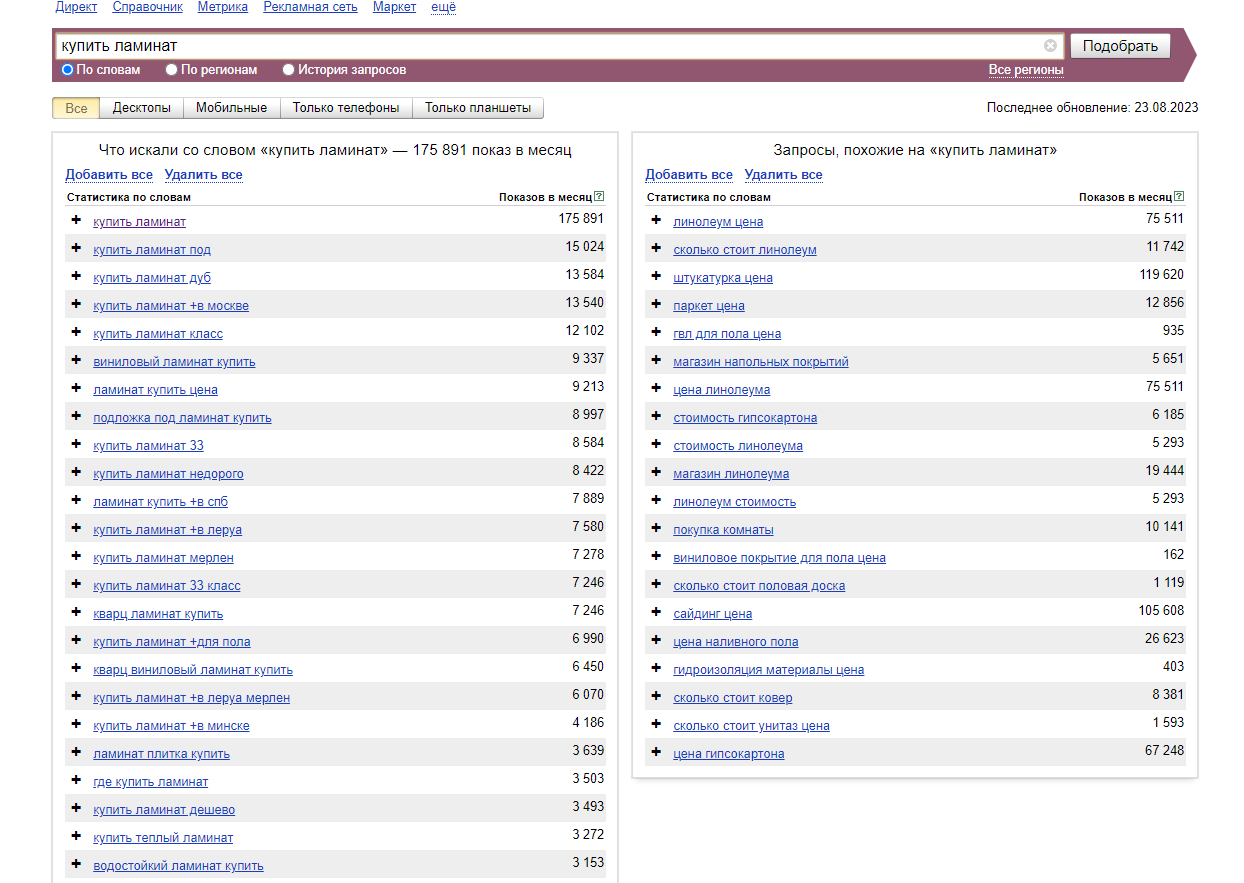Add 'сайдинг цена' via its plus icon
This screenshot has height=883, width=1244.
point(656,612)
